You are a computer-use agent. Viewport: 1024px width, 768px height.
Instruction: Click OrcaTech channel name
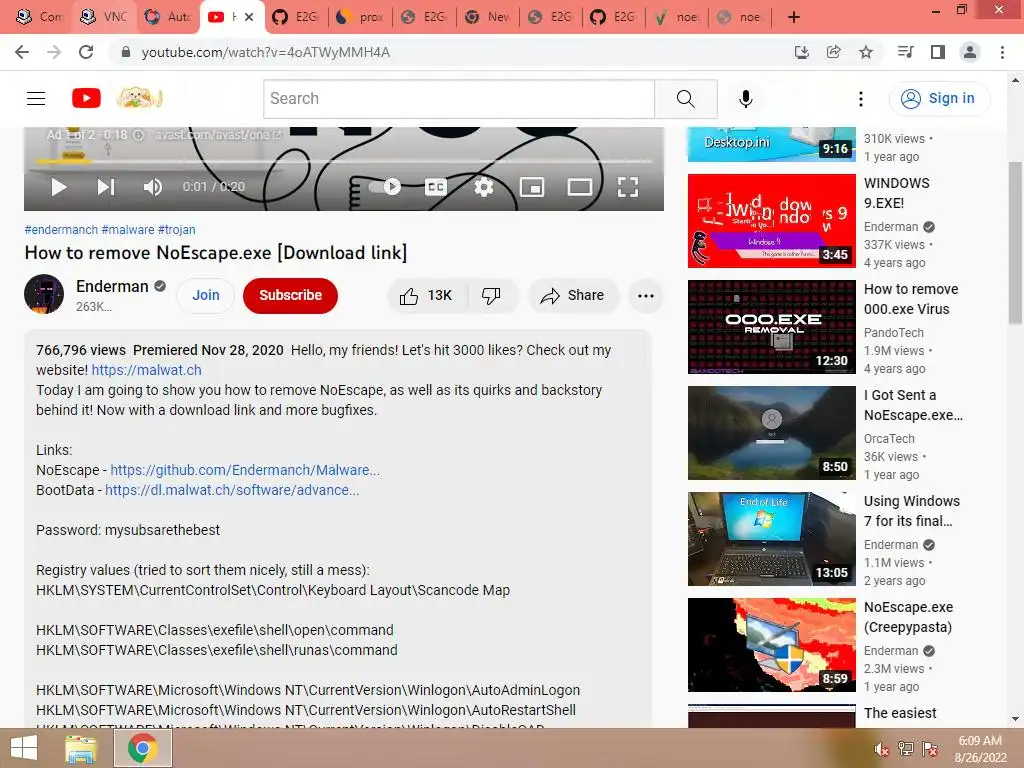889,439
